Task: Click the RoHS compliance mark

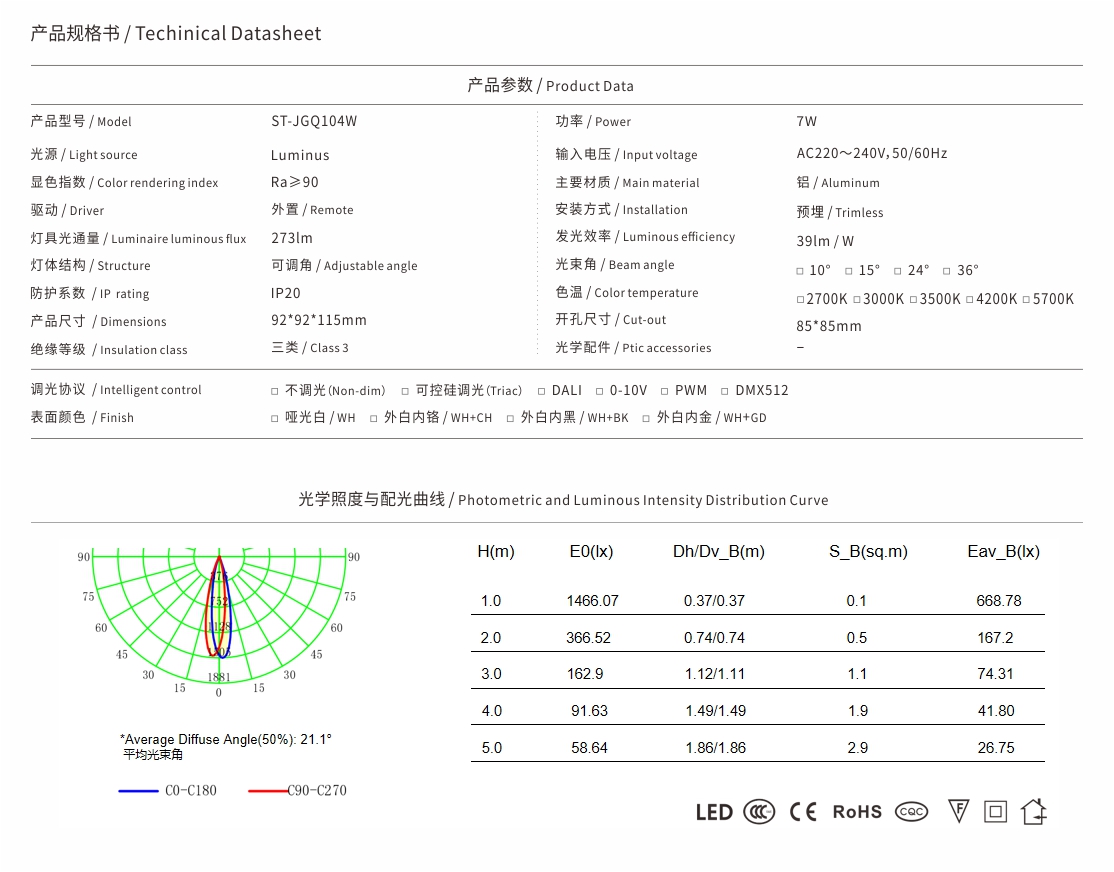Action: point(857,812)
